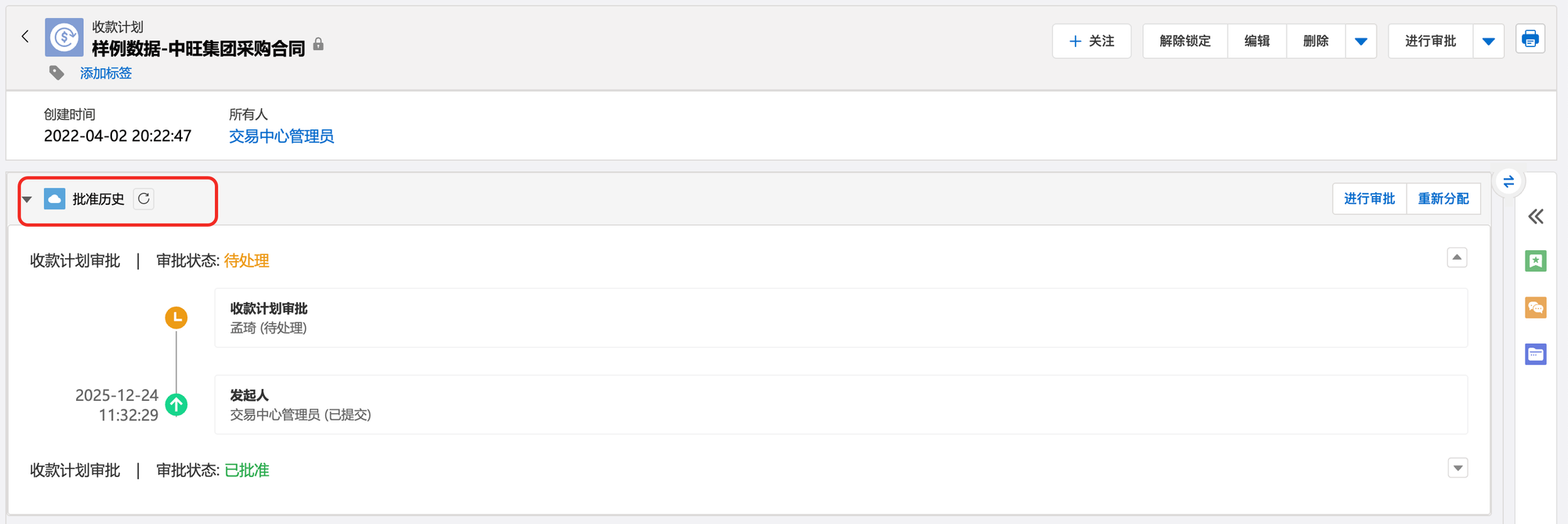Viewport: 1568px width, 524px height.
Task: Collapse the 待处理 approval record
Action: [1457, 257]
